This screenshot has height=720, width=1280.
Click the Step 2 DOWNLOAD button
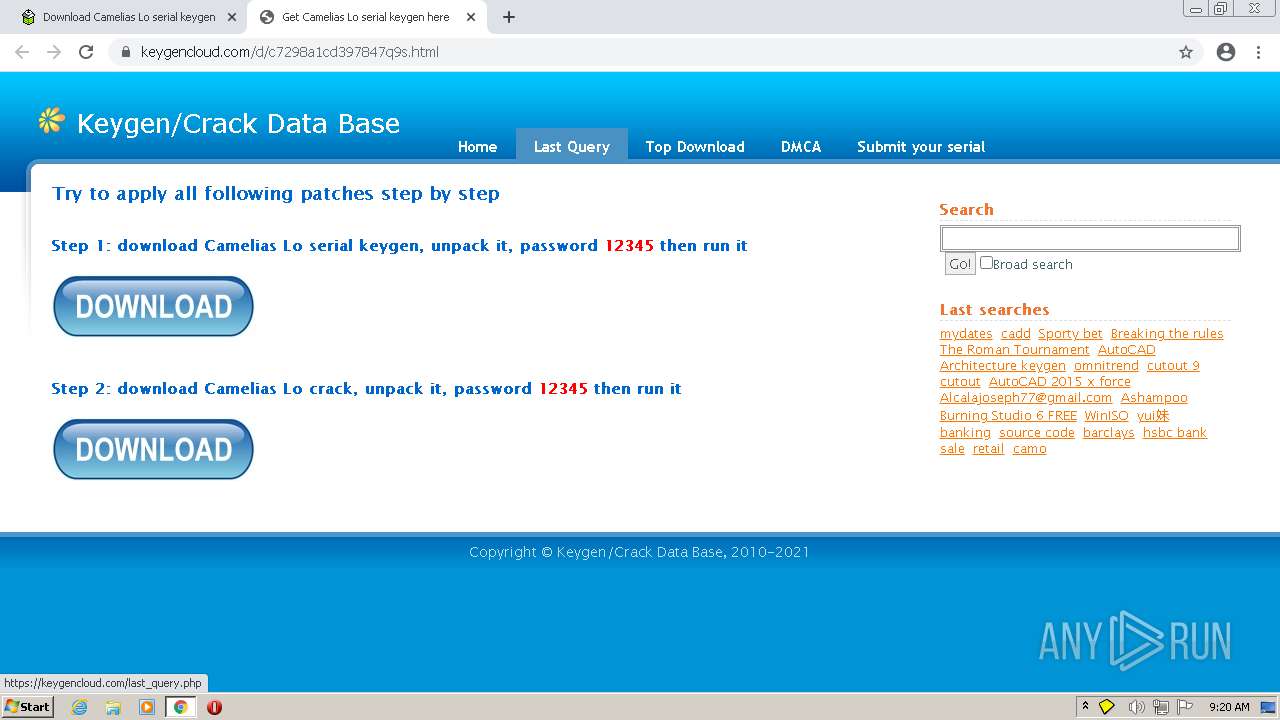tap(153, 449)
